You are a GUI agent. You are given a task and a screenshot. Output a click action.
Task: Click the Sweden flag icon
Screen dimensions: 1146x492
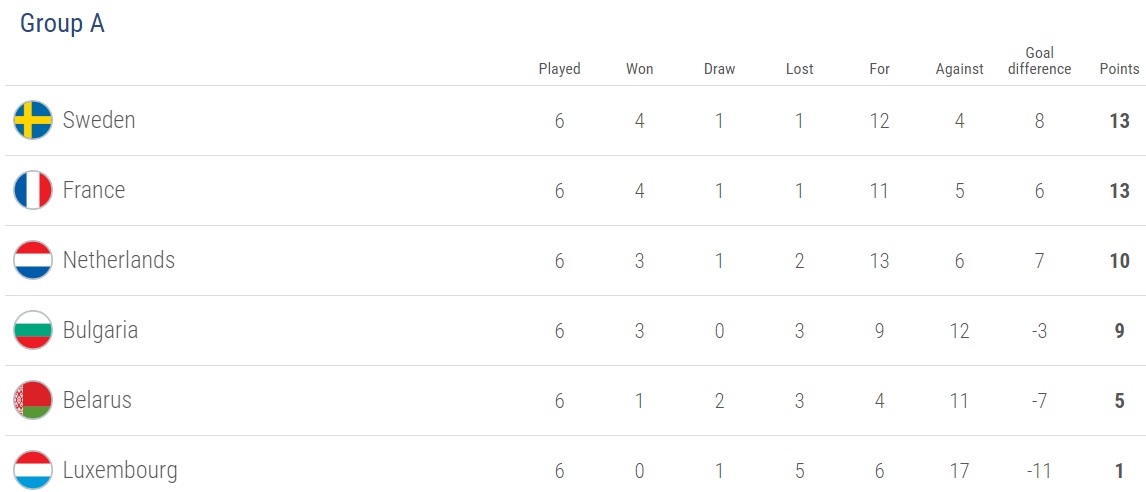[33, 120]
